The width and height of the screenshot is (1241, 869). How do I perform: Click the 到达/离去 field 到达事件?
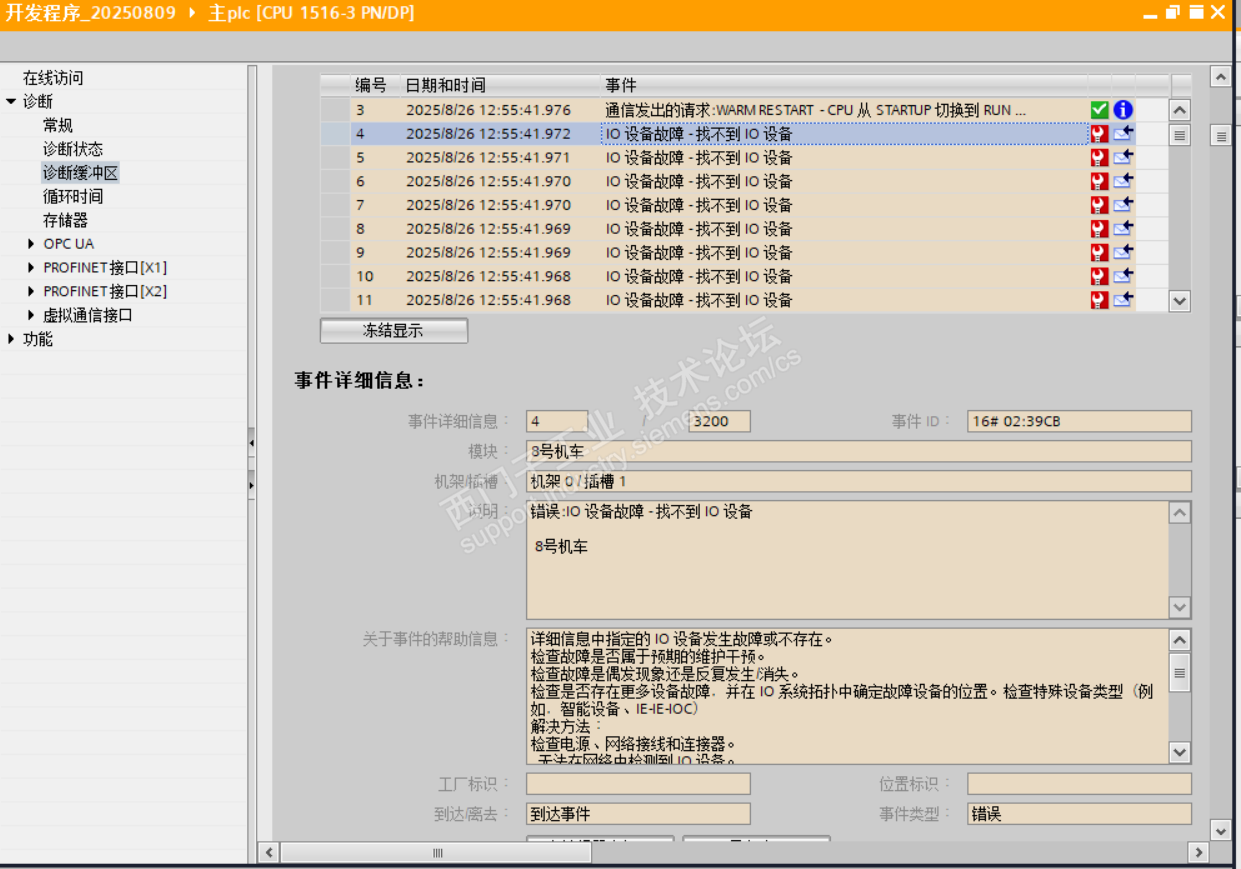pos(638,814)
